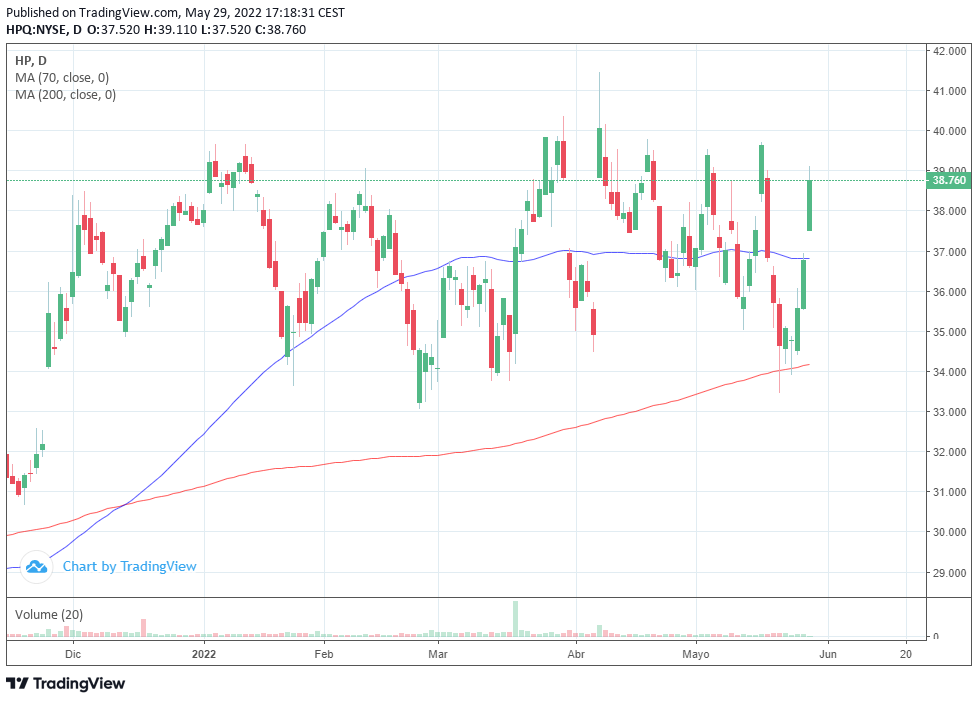The width and height of the screenshot is (978, 702).
Task: Click the 'Dic' label on the time axis
Action: pos(73,654)
